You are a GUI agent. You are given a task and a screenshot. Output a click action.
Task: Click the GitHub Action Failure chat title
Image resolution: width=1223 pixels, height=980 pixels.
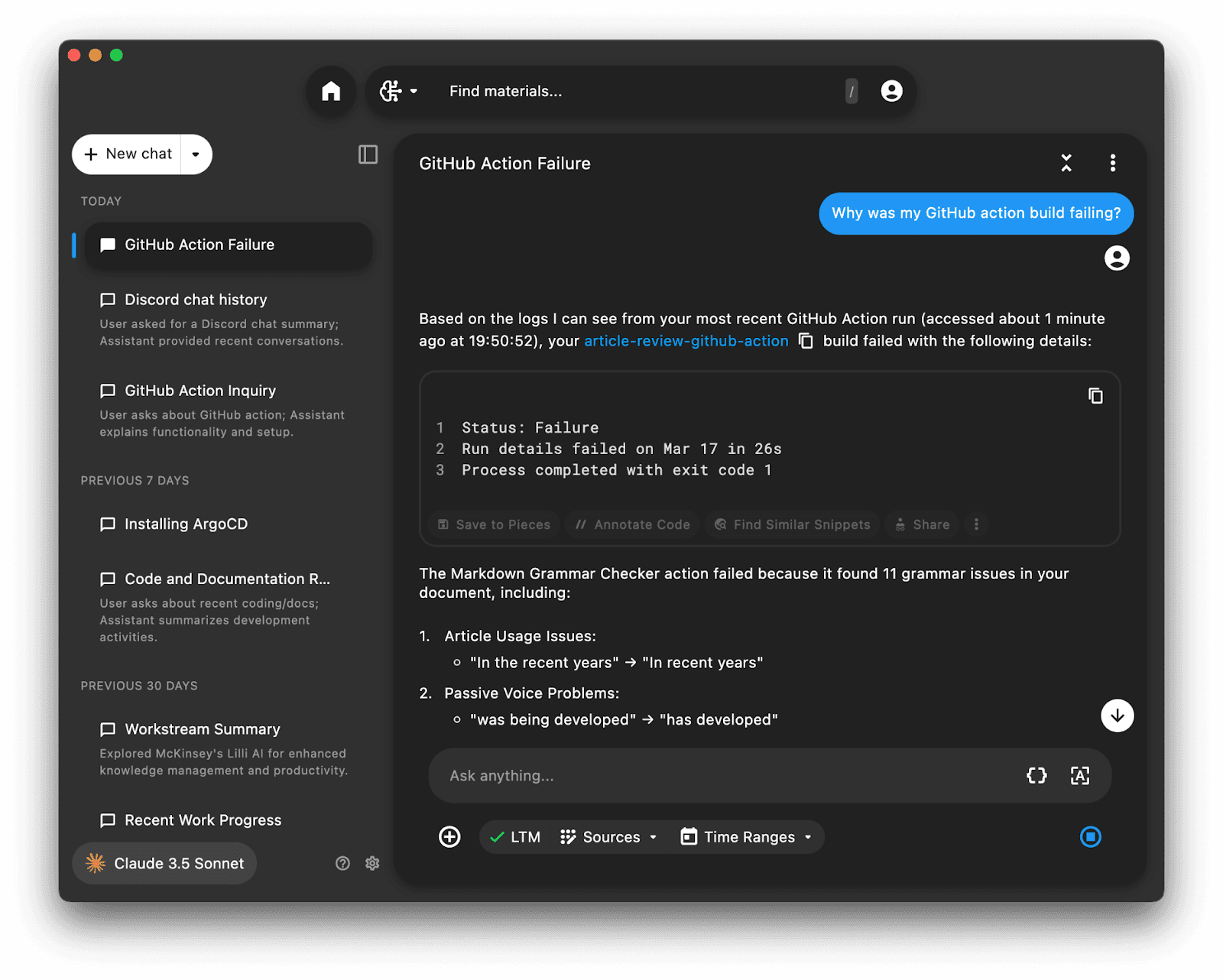(504, 164)
